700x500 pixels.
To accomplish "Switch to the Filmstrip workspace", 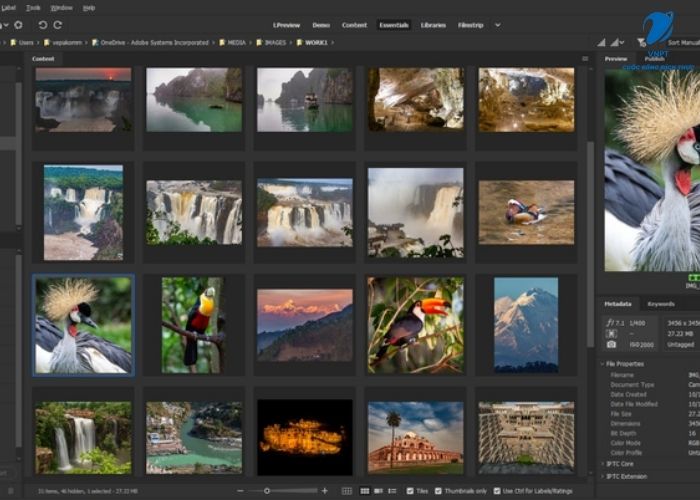I will (x=471, y=25).
